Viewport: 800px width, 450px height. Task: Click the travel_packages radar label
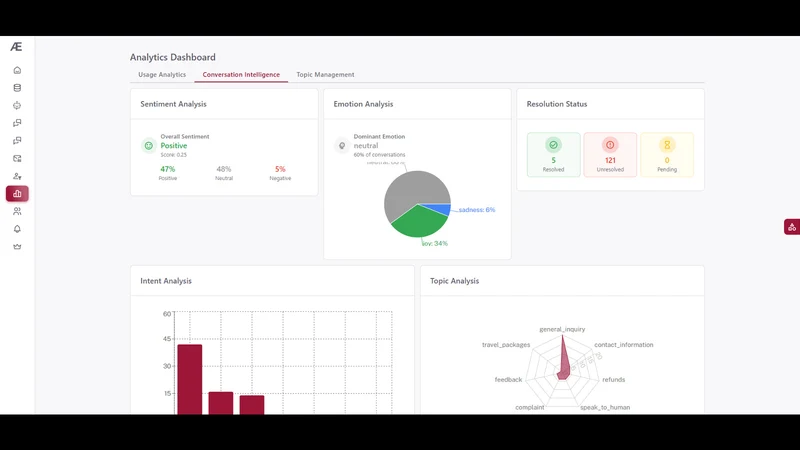506,345
